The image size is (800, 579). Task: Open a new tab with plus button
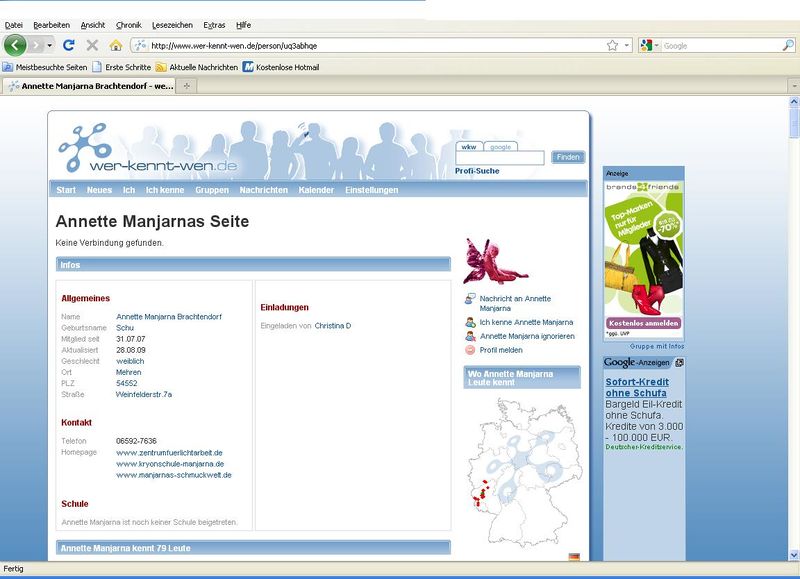187,86
